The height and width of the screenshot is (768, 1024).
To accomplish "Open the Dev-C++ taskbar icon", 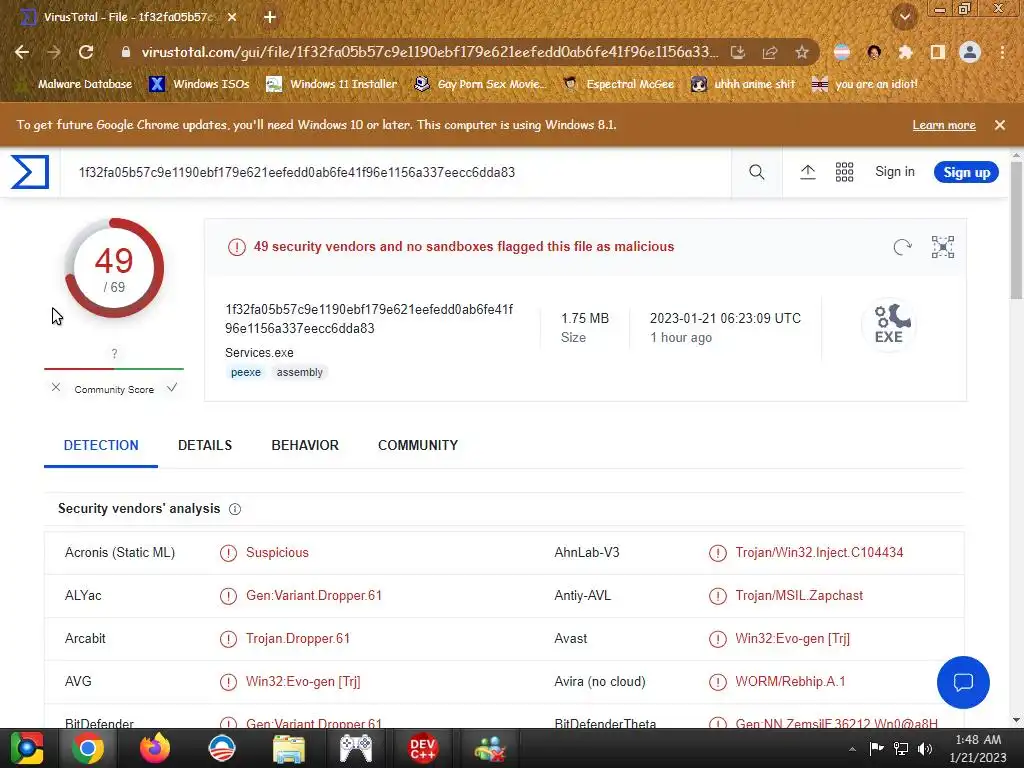I will (423, 748).
